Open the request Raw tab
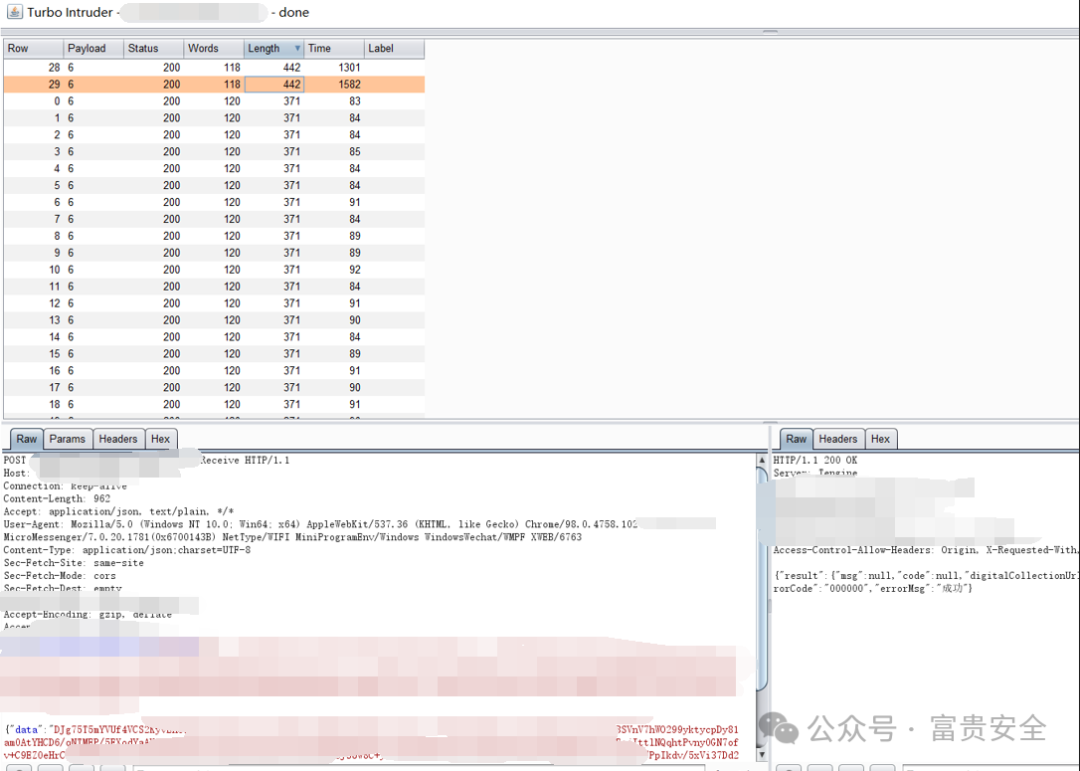This screenshot has height=771, width=1080. [27, 439]
